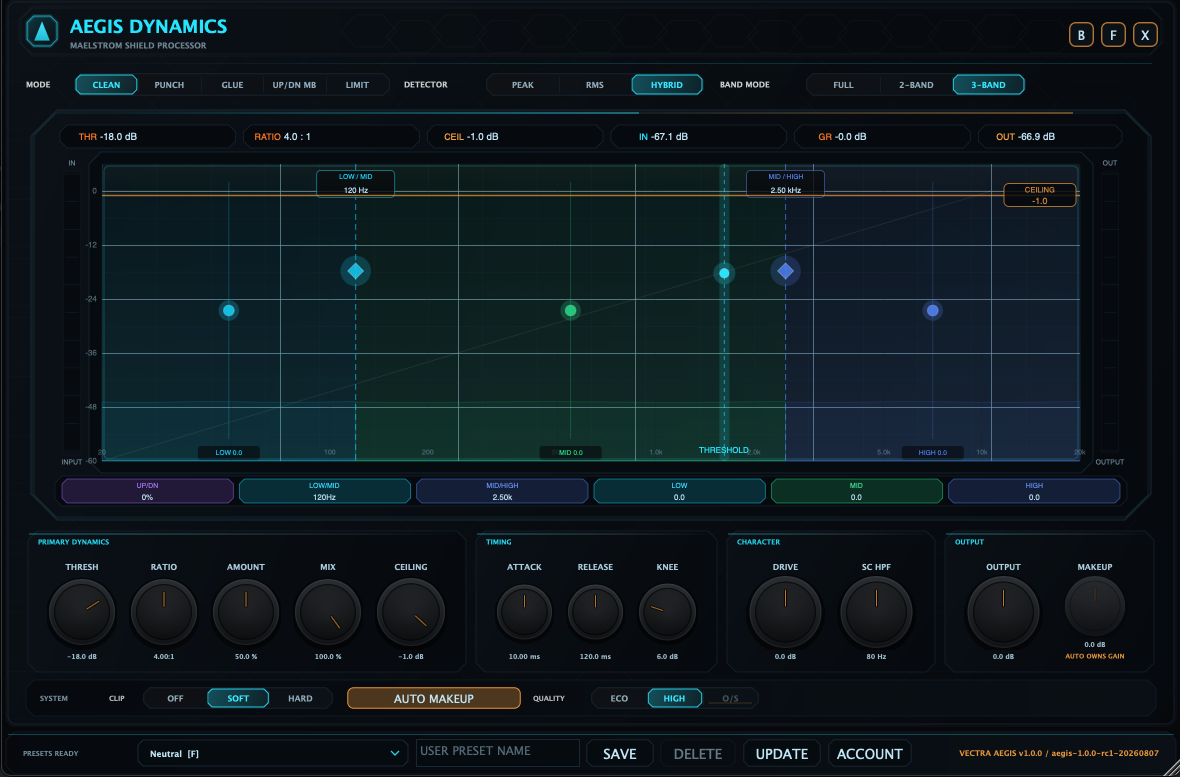Select the Low/Mid crossover diamond handle
Image resolution: width=1180 pixels, height=777 pixels.
[356, 271]
